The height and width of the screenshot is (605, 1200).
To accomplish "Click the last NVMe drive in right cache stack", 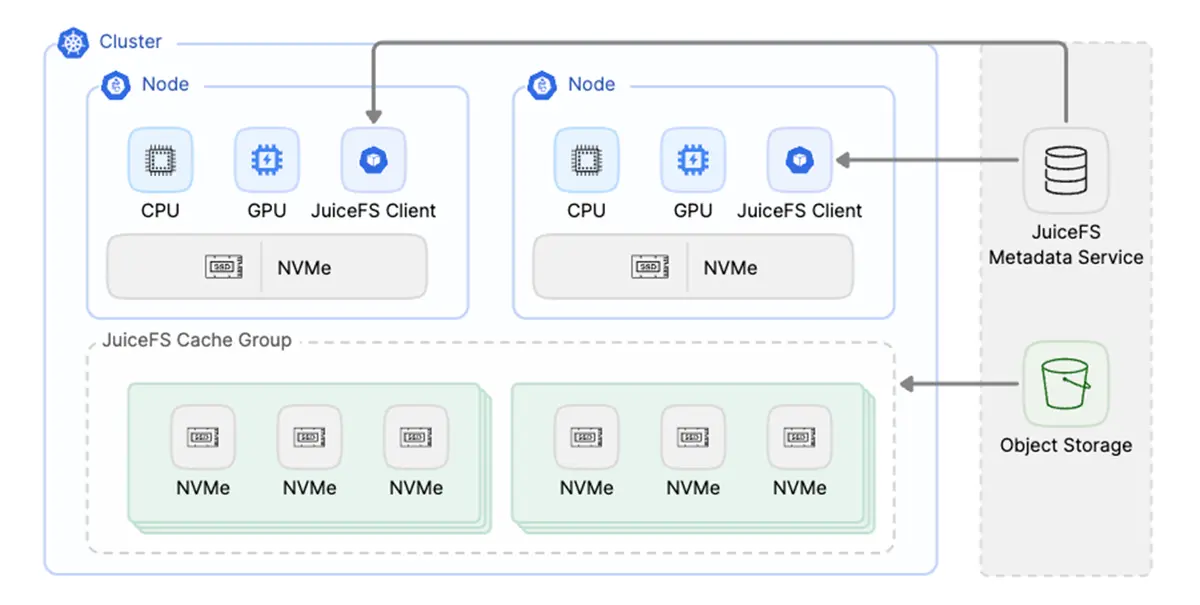I will [799, 437].
